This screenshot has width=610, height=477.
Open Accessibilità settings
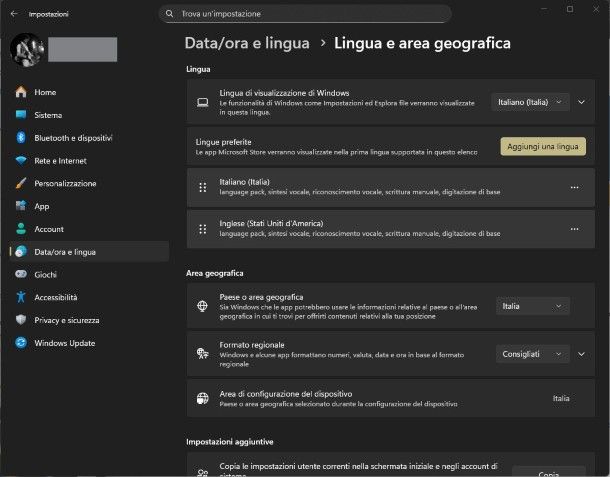(x=89, y=297)
